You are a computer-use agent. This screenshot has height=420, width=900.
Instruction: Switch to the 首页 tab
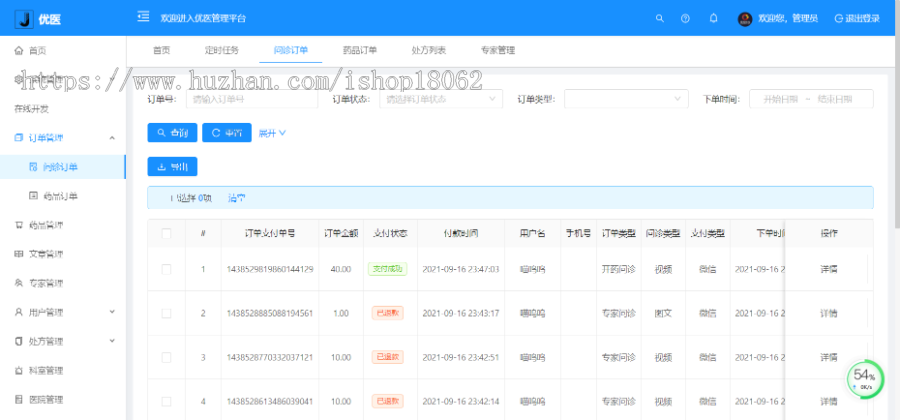coord(161,50)
